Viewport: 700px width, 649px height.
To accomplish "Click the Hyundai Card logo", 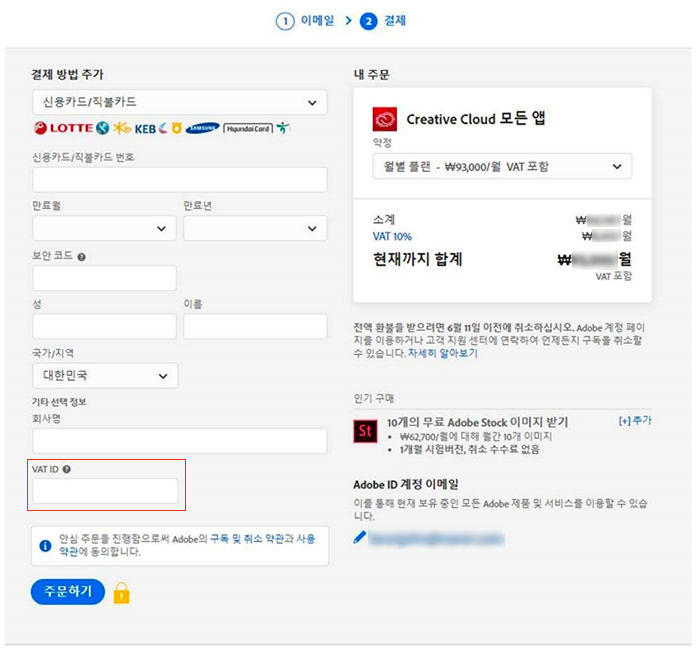I will pos(248,129).
